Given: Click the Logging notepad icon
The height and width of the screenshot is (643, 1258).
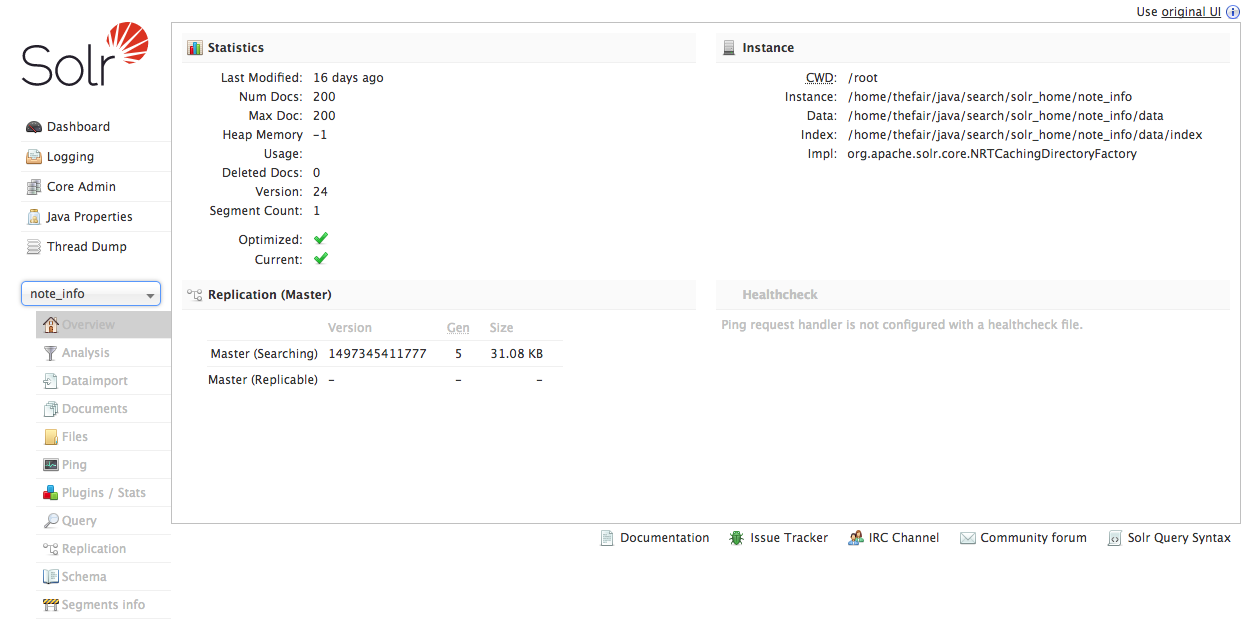Looking at the screenshot, I should pyautogui.click(x=34, y=157).
